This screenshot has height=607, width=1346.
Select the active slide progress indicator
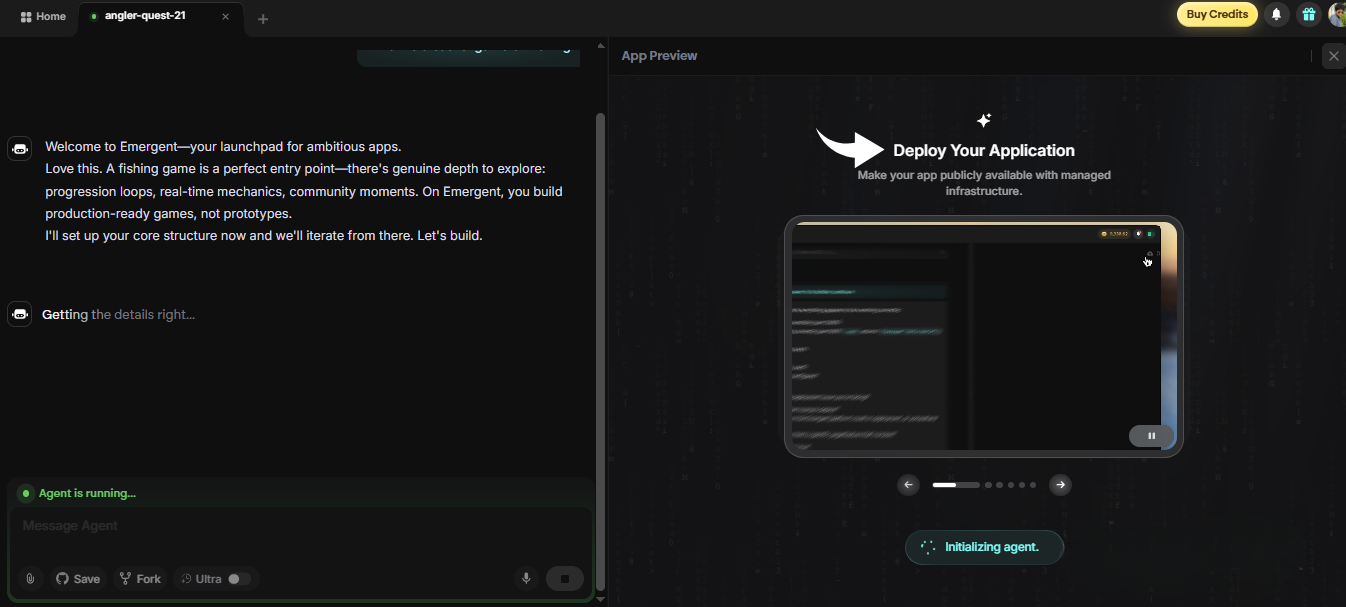pos(956,485)
